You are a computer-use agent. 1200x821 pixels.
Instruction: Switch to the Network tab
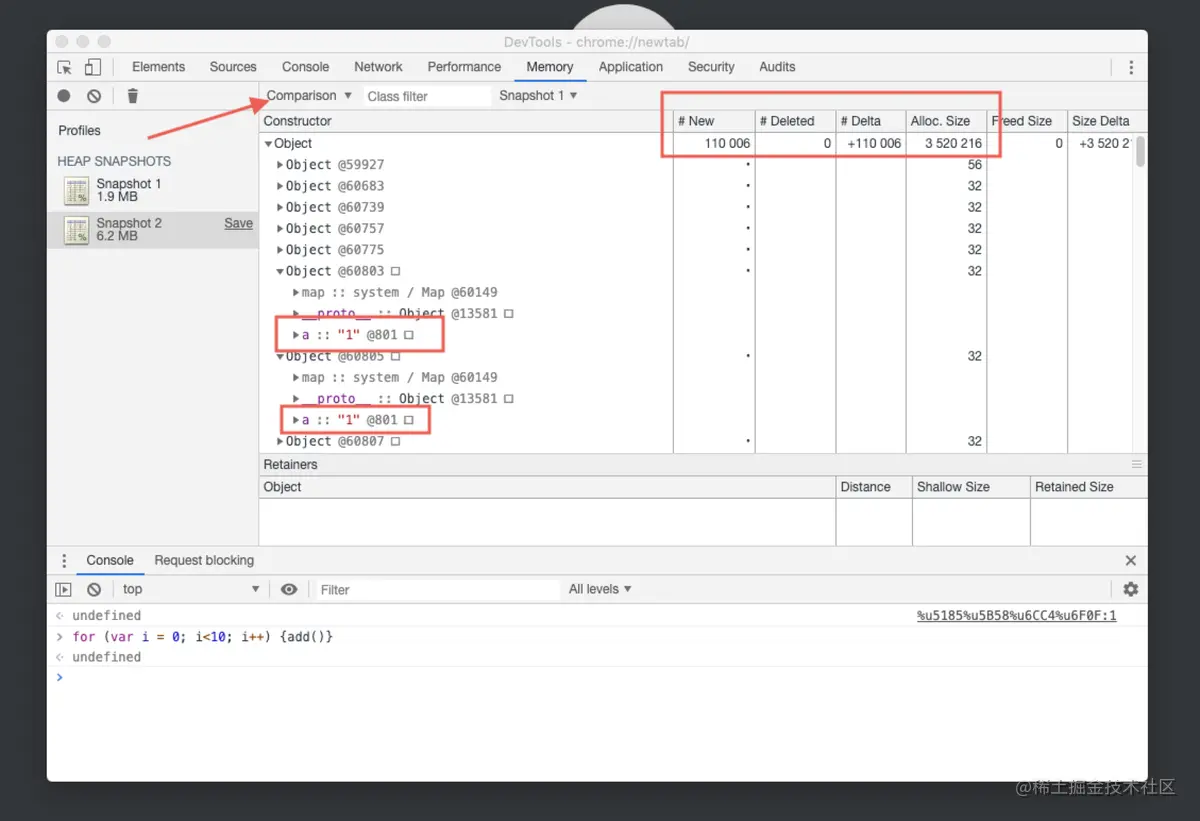(x=378, y=67)
